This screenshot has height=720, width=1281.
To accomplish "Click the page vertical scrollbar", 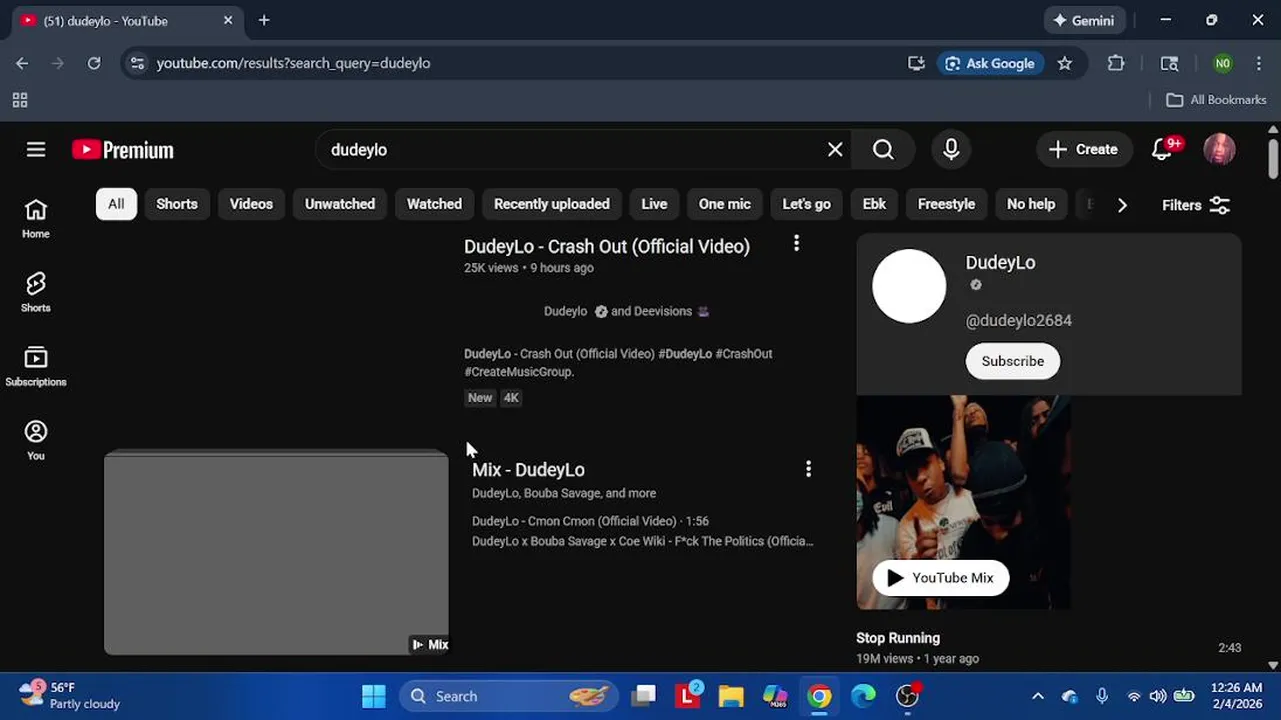I will coord(1273,158).
